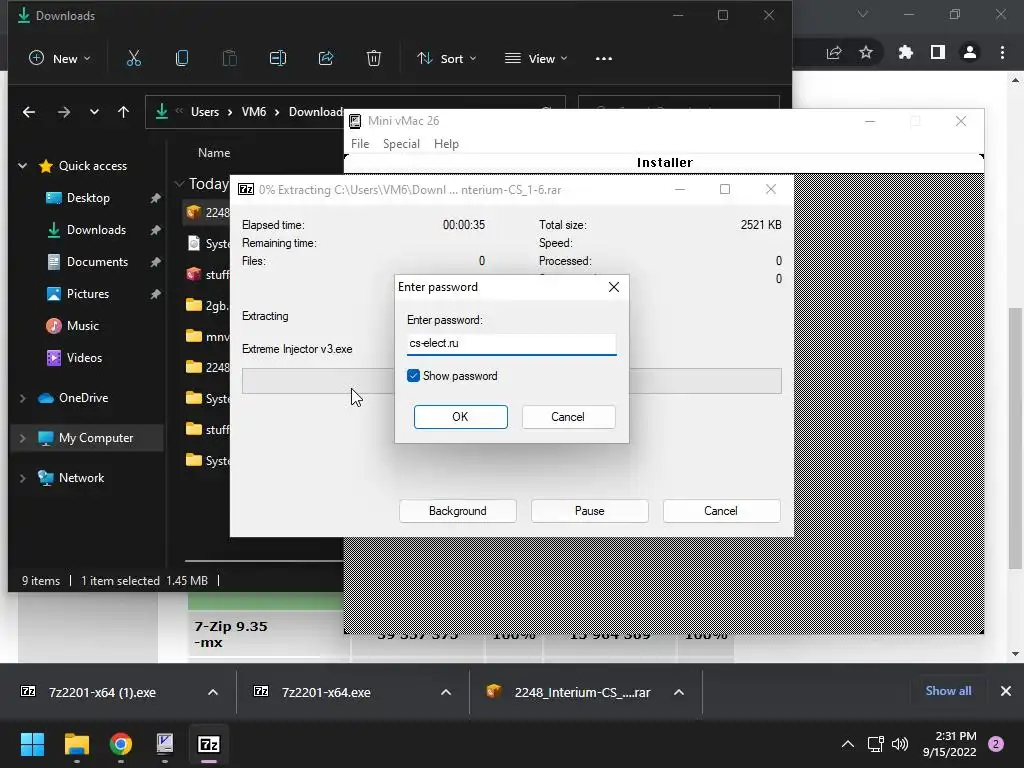Image resolution: width=1024 pixels, height=768 pixels.
Task: Open the See more (three dots) menu in Explorer
Action: [604, 59]
